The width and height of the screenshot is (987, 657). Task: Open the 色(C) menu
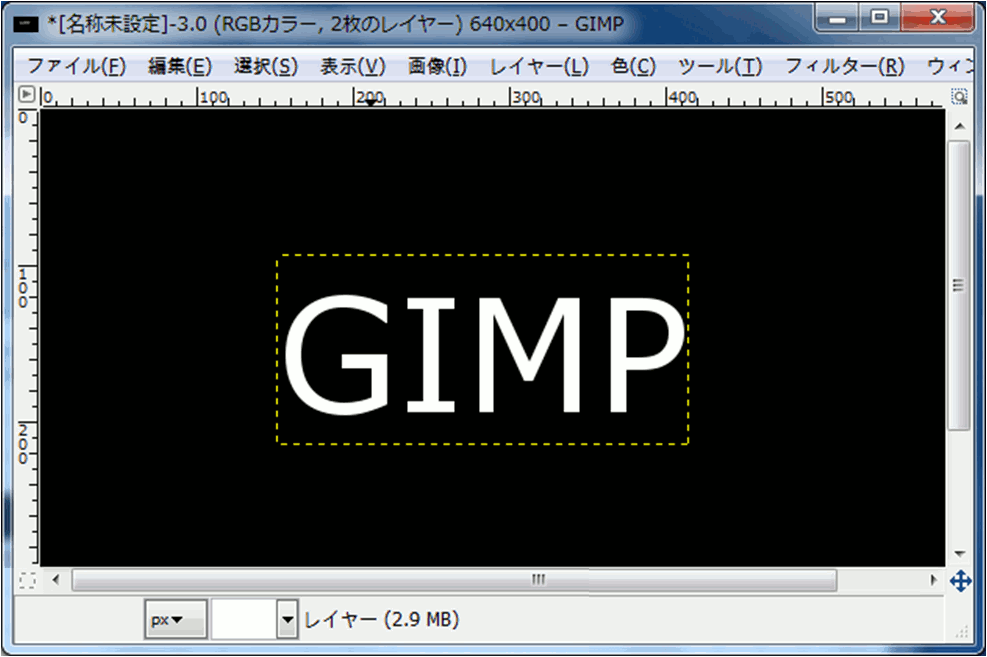633,67
